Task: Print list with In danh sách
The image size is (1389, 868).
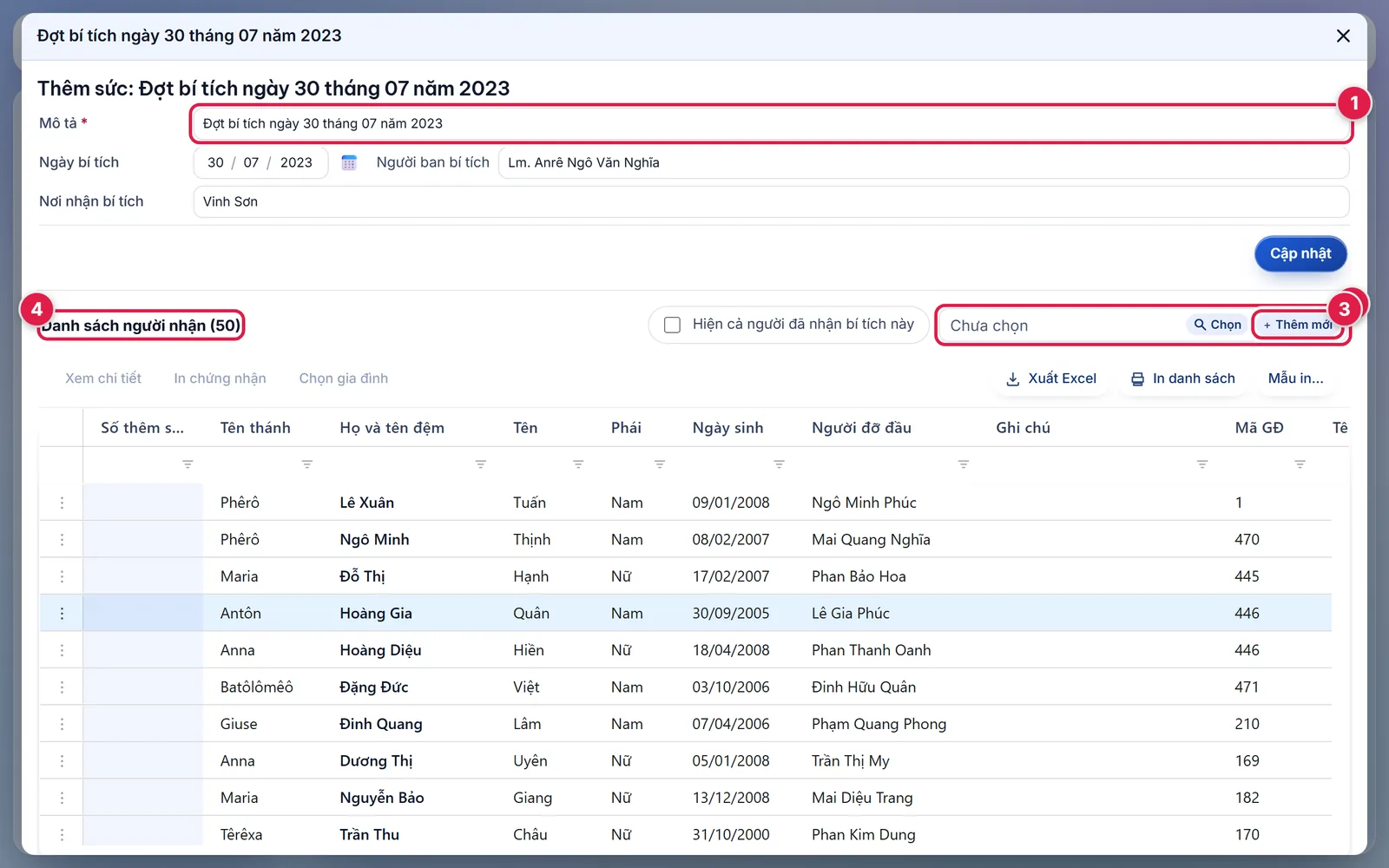Action: pos(1182,378)
